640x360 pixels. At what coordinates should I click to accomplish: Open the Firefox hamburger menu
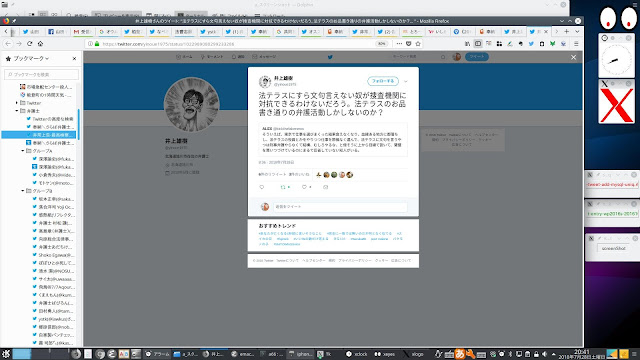(x=576, y=44)
